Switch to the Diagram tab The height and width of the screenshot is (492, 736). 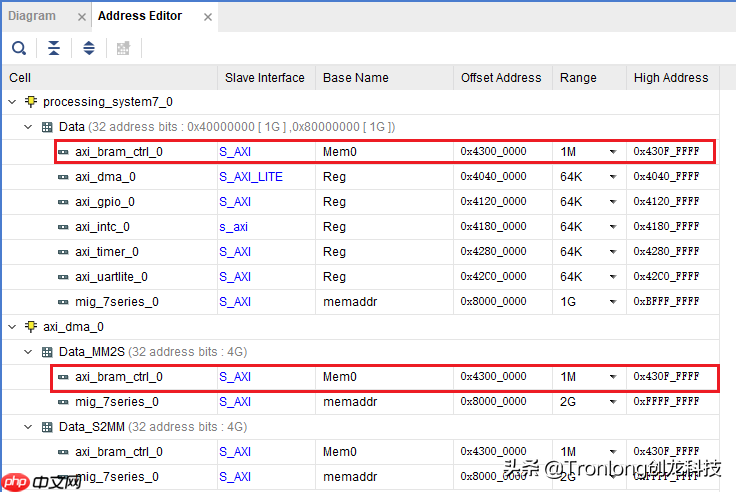tap(32, 16)
